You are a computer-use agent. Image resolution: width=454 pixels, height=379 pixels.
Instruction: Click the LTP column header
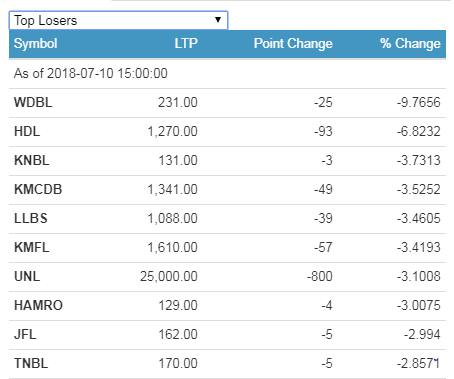pyautogui.click(x=186, y=44)
